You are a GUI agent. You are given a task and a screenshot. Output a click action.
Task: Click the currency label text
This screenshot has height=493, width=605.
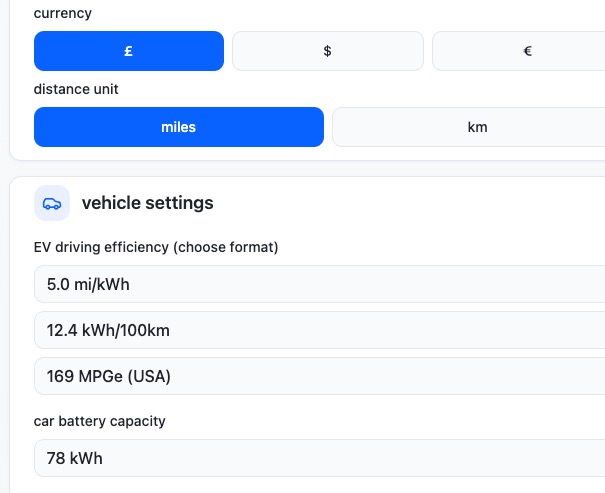pyautogui.click(x=63, y=13)
